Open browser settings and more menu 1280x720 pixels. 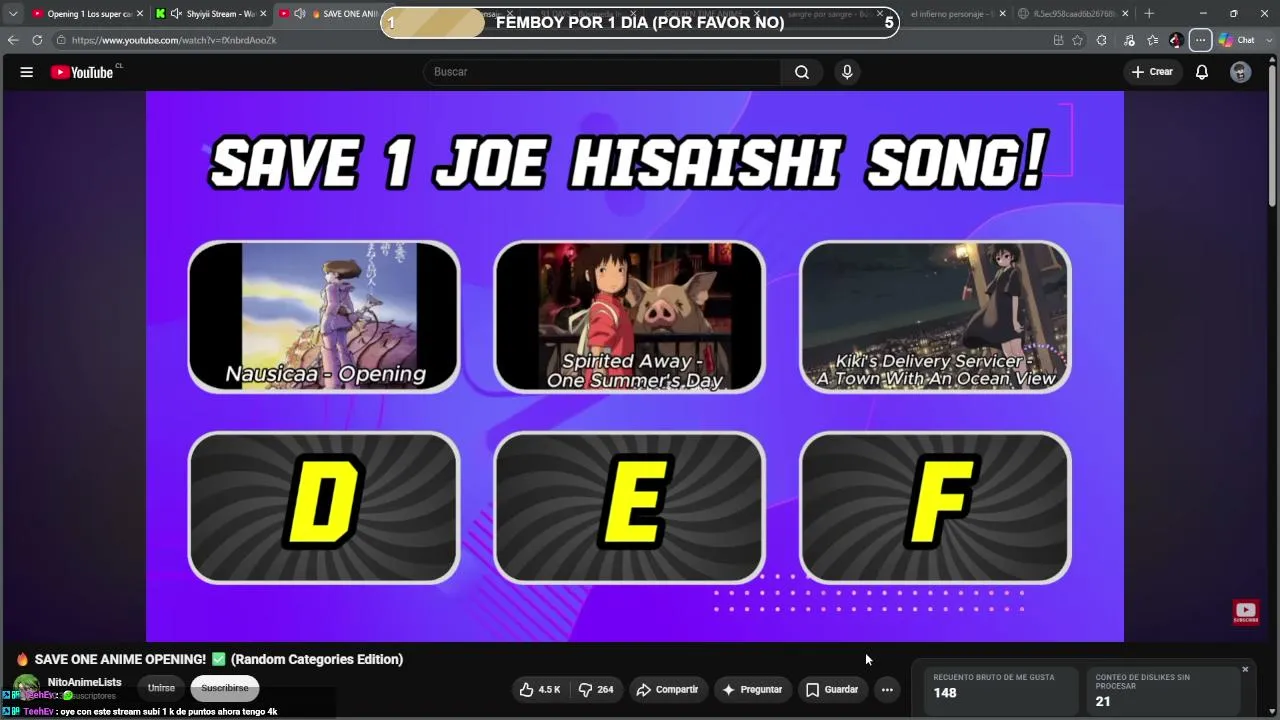(x=1200, y=40)
